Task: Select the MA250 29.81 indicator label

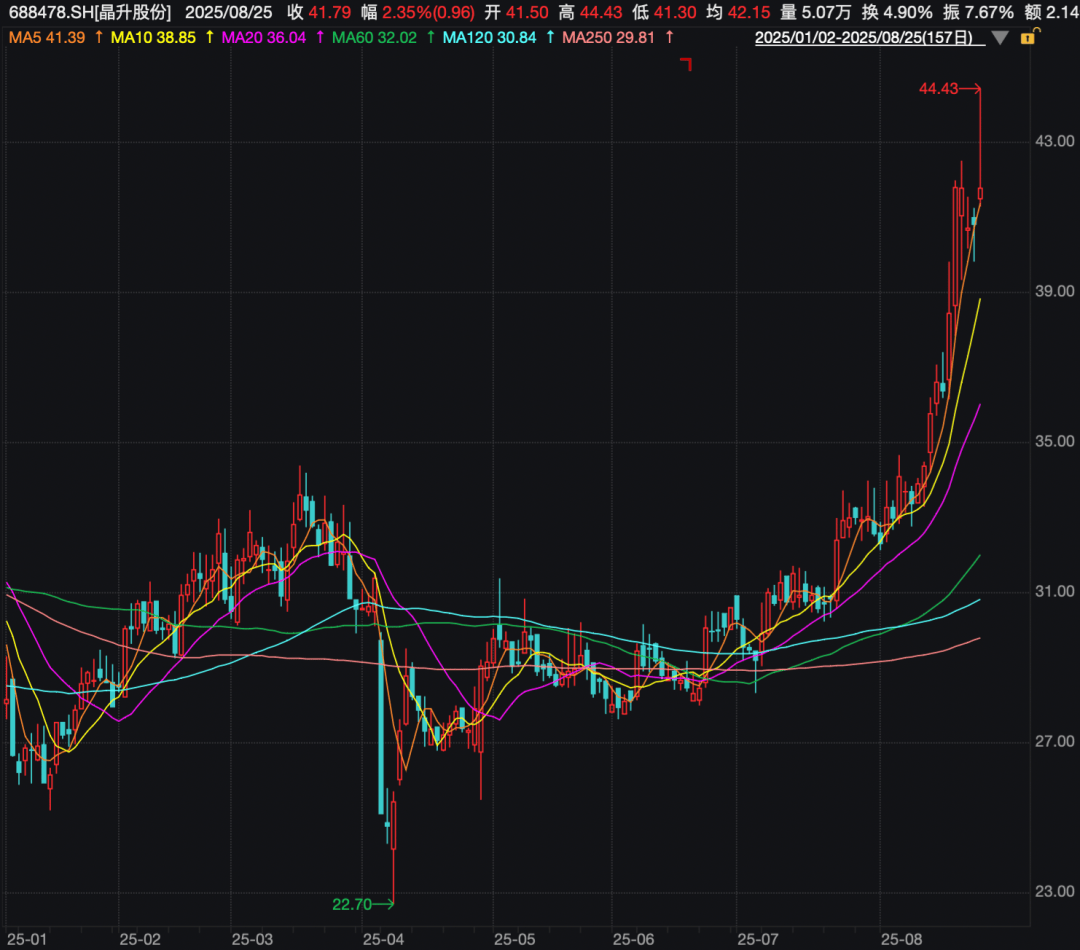Action: tap(608, 38)
